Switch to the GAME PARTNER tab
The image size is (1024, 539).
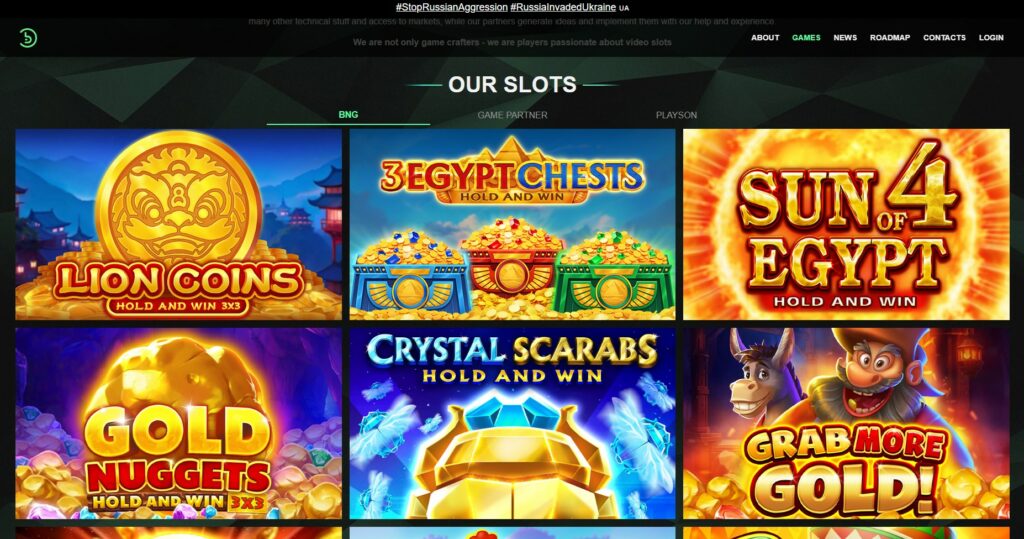(512, 115)
